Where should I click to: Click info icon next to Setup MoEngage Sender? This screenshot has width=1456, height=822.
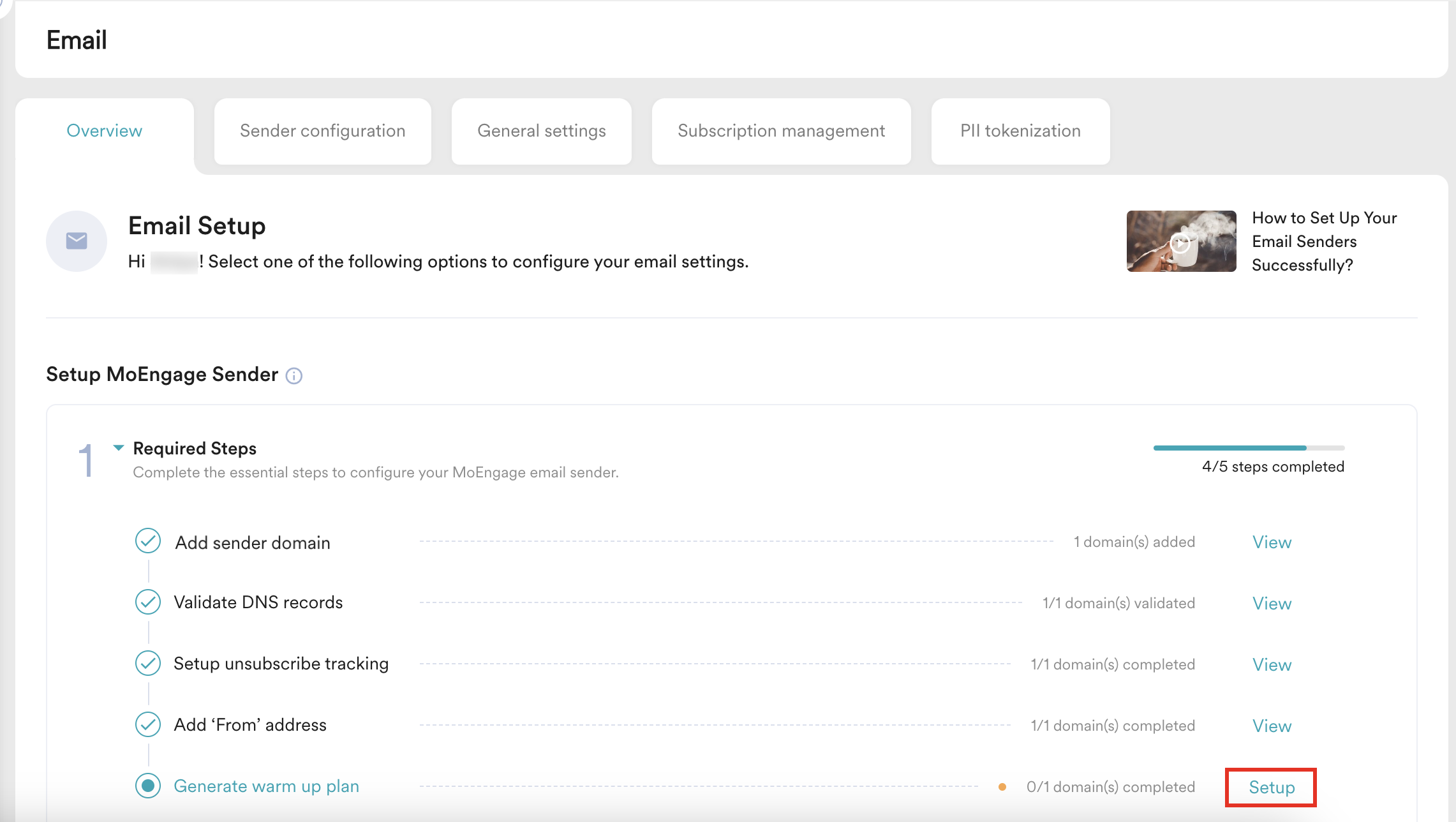pos(293,376)
